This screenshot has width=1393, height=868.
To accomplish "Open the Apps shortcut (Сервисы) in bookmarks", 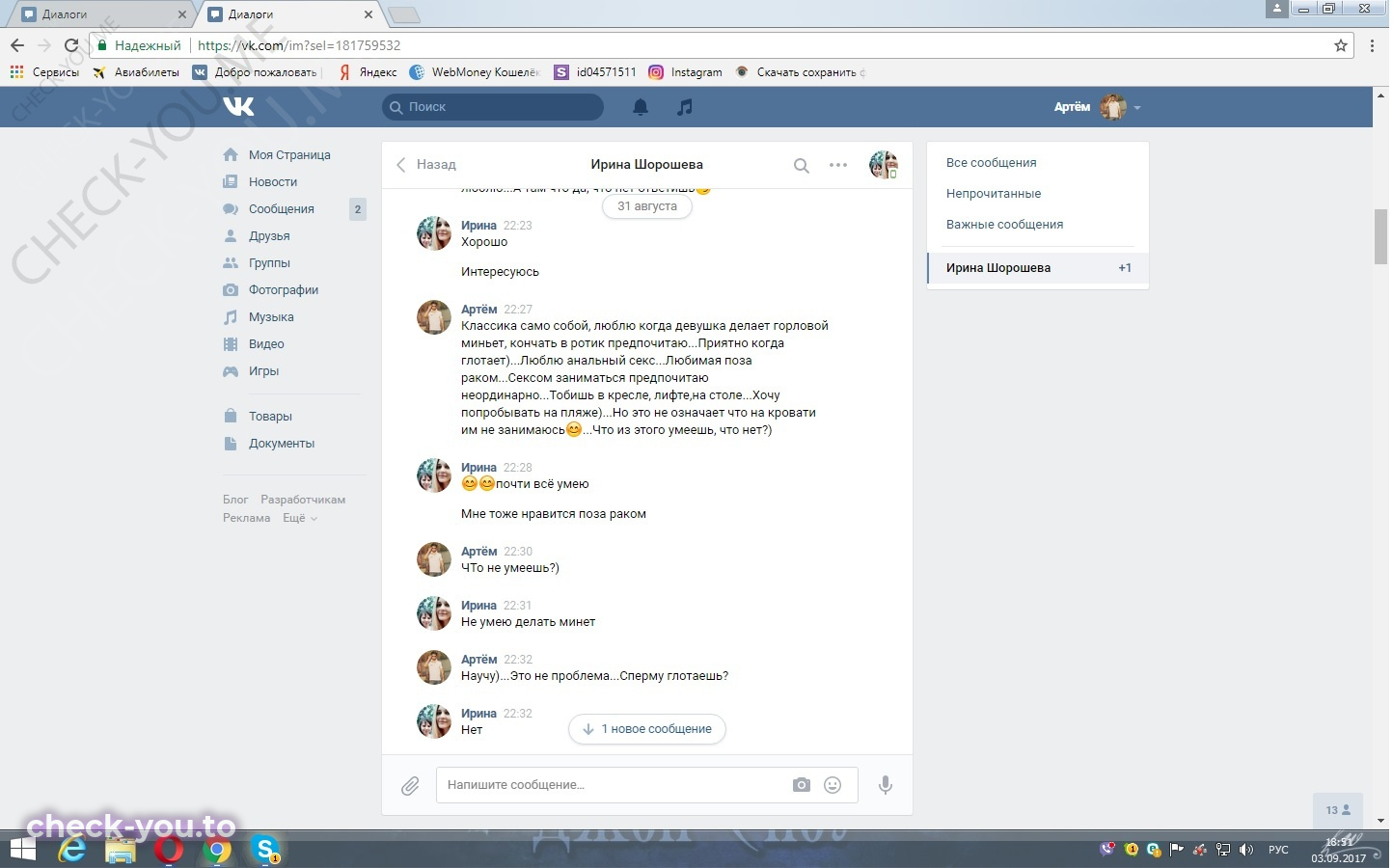I will (x=45, y=72).
